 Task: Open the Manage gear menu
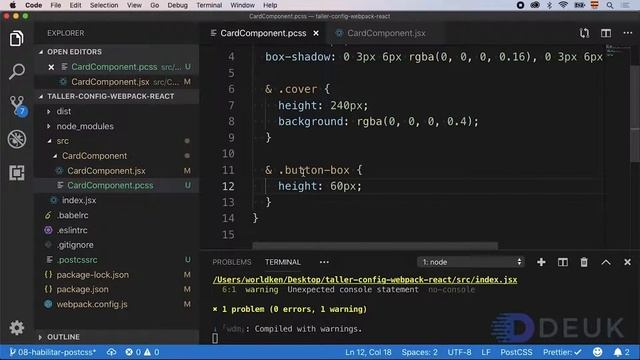pyautogui.click(x=16, y=327)
